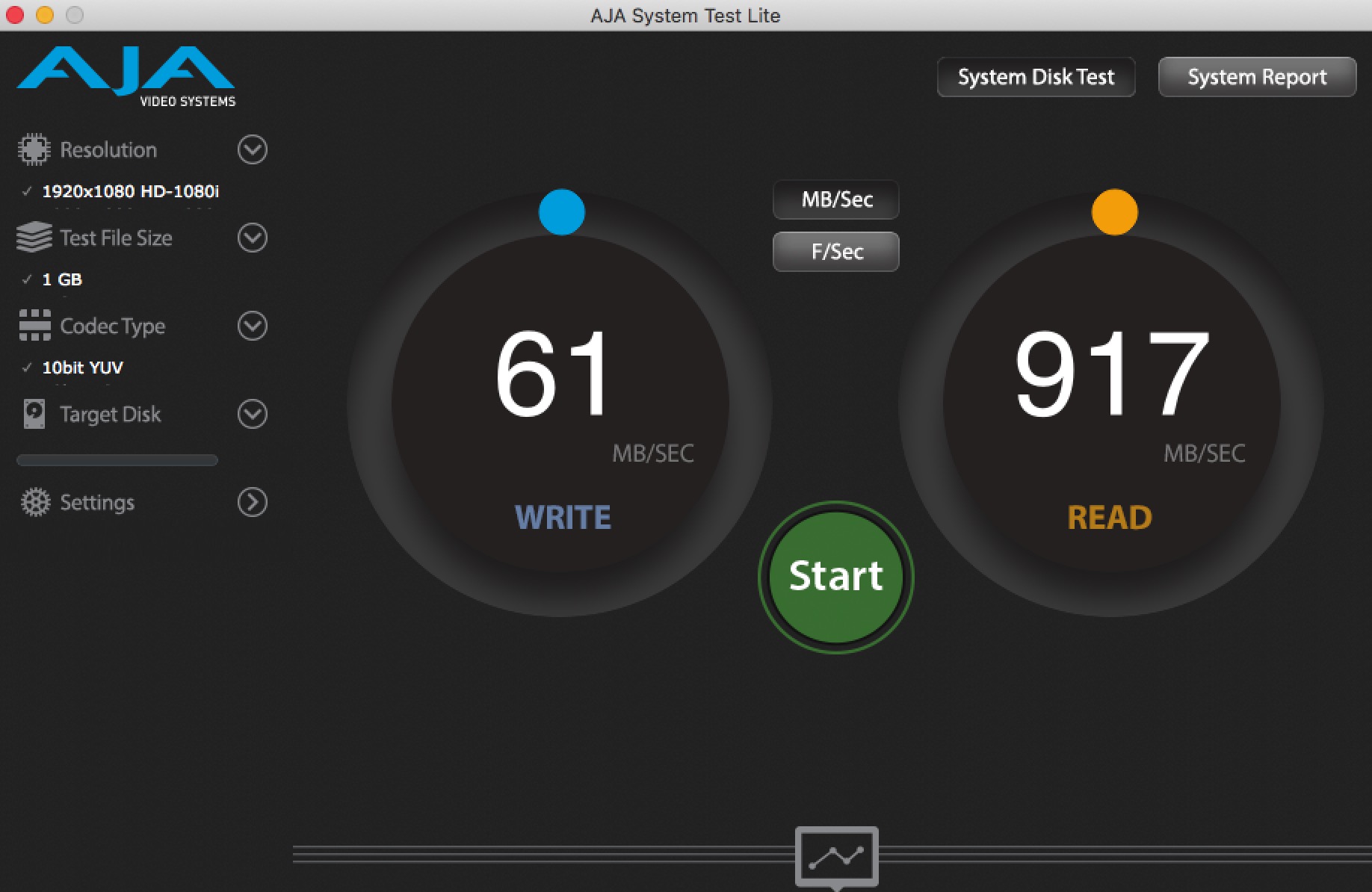Click the READ gauge label
The width and height of the screenshot is (1372, 892).
(1110, 517)
